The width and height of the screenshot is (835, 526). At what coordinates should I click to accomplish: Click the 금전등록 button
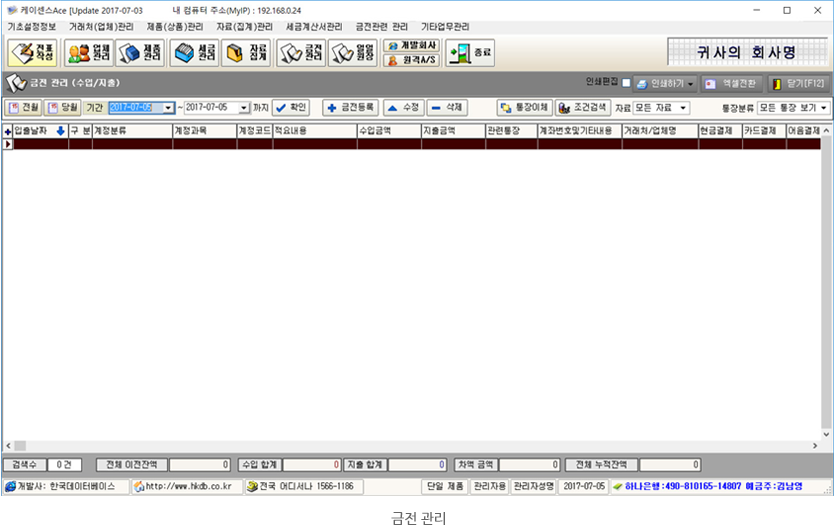(x=350, y=107)
